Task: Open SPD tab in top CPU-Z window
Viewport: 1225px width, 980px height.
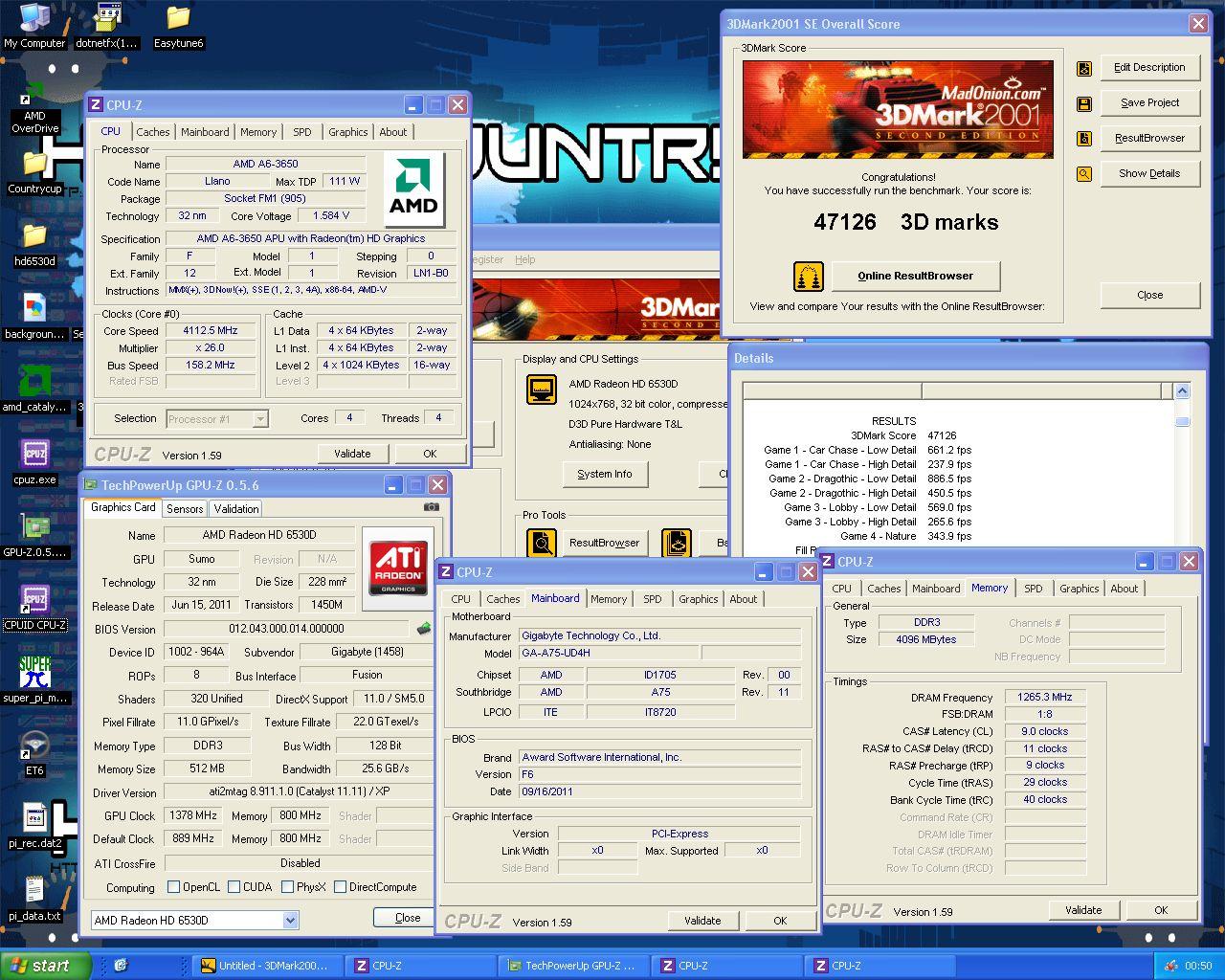Action: point(302,132)
